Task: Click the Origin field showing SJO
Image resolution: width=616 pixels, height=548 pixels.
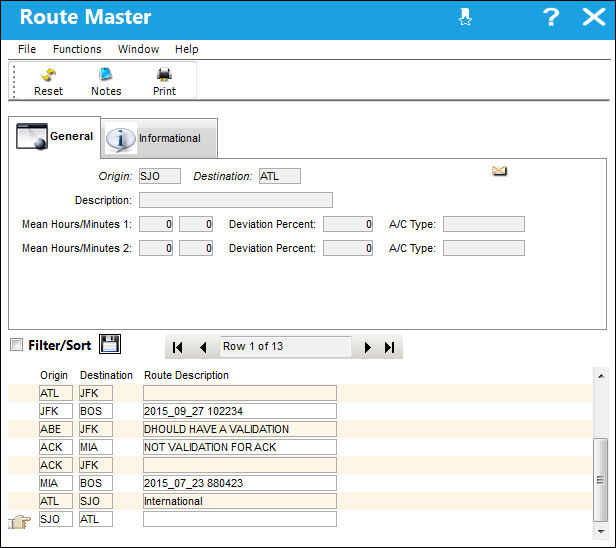Action: point(160,176)
